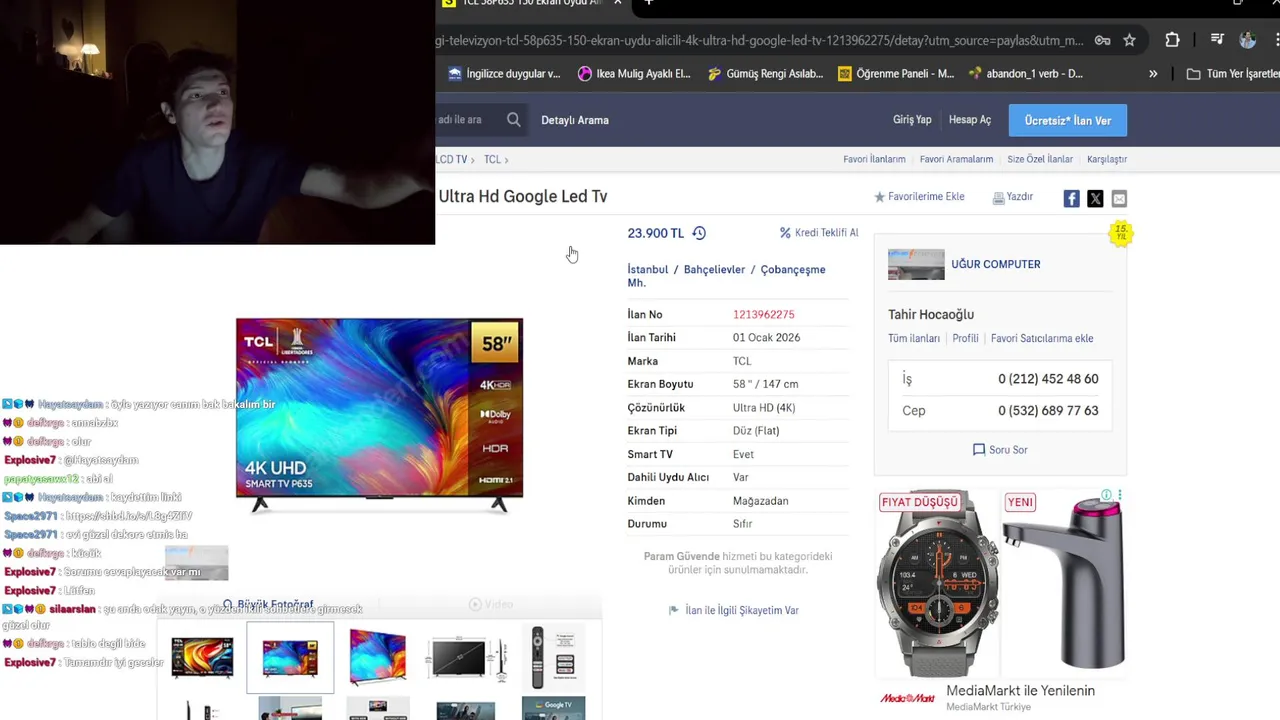
Task: Open the İstanbul location link
Action: point(647,270)
